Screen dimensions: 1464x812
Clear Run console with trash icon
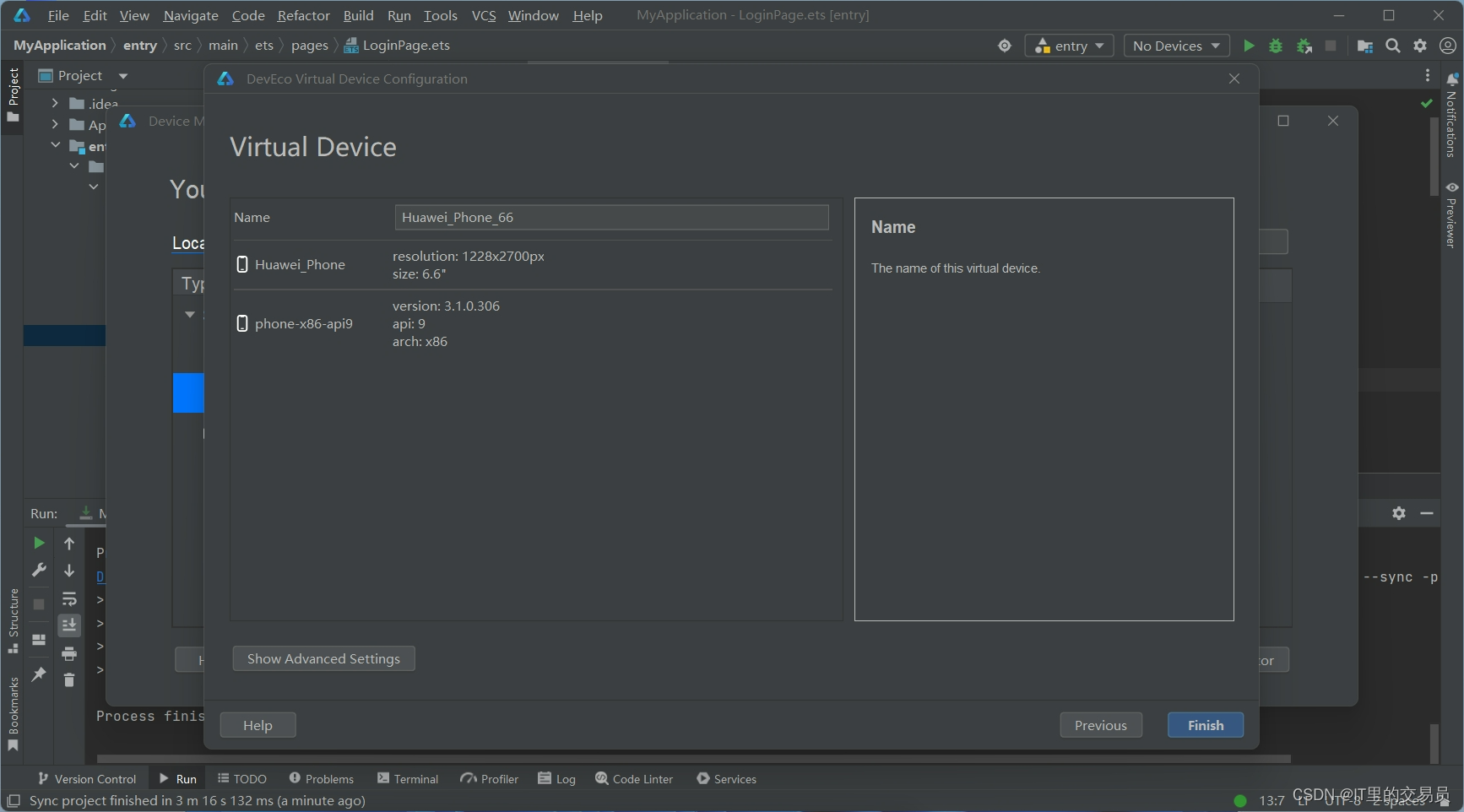pyautogui.click(x=69, y=679)
